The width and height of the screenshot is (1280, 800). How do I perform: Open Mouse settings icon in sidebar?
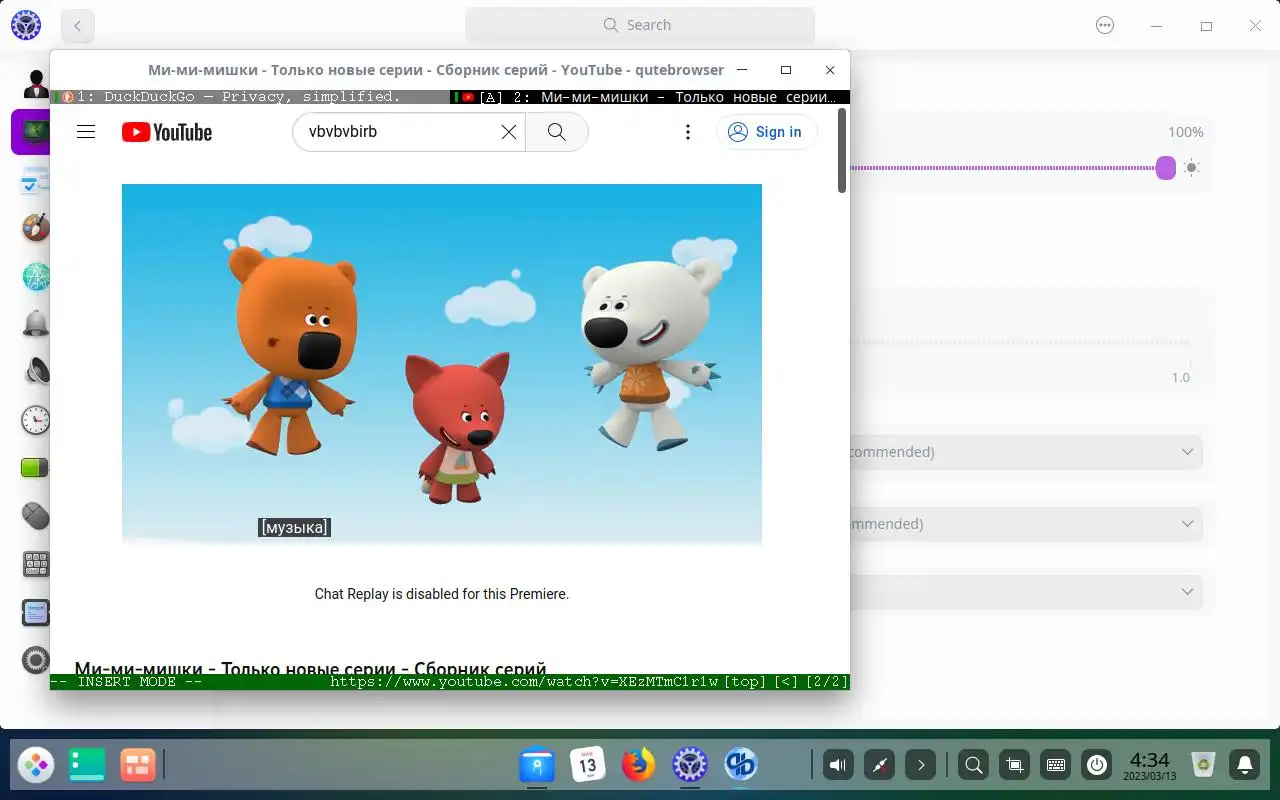(x=36, y=516)
